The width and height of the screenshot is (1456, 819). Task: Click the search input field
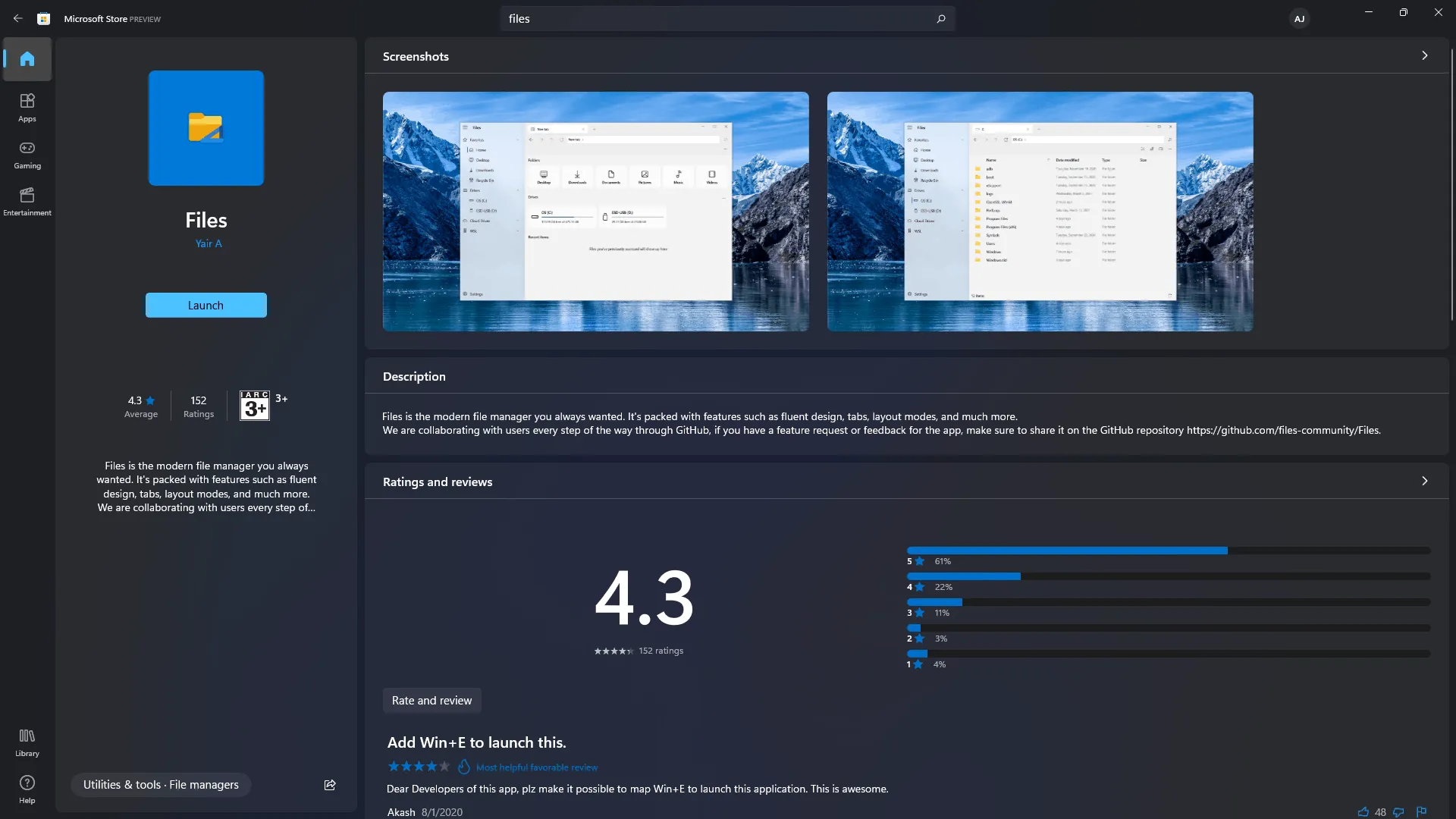727,18
